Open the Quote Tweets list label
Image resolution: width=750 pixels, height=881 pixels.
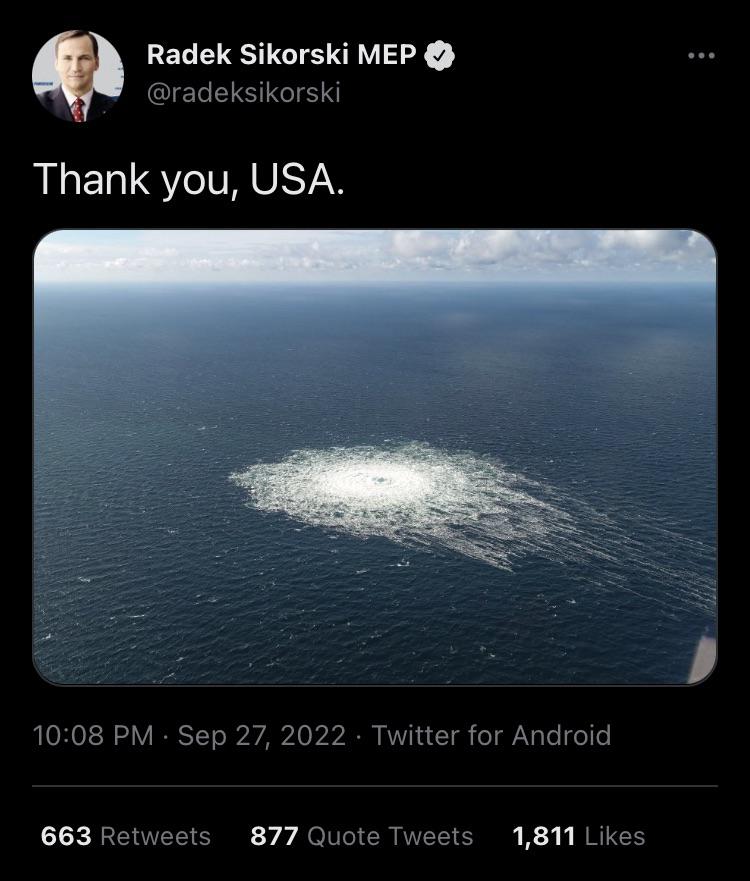pos(390,836)
